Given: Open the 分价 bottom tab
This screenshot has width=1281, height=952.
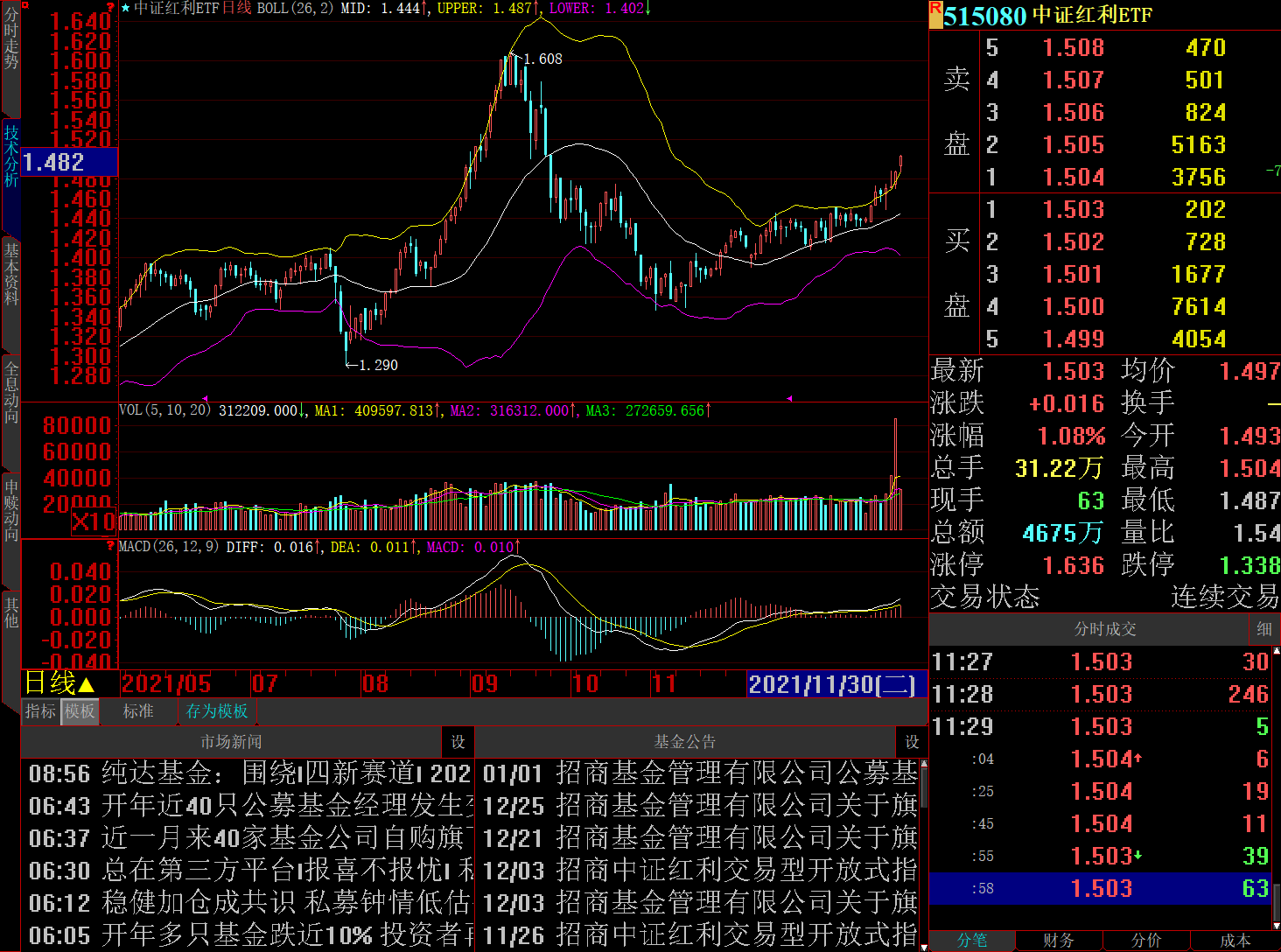Looking at the screenshot, I should click(x=1146, y=941).
